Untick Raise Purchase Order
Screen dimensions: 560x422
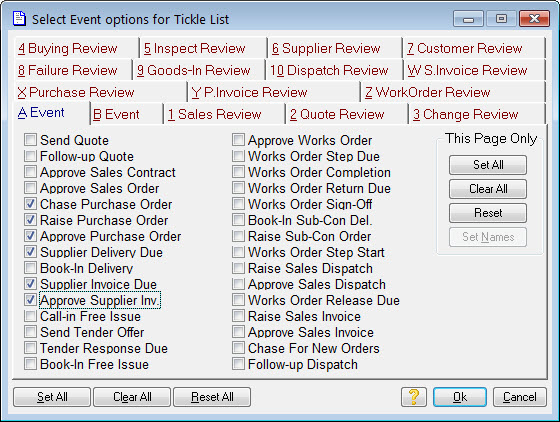click(x=30, y=220)
